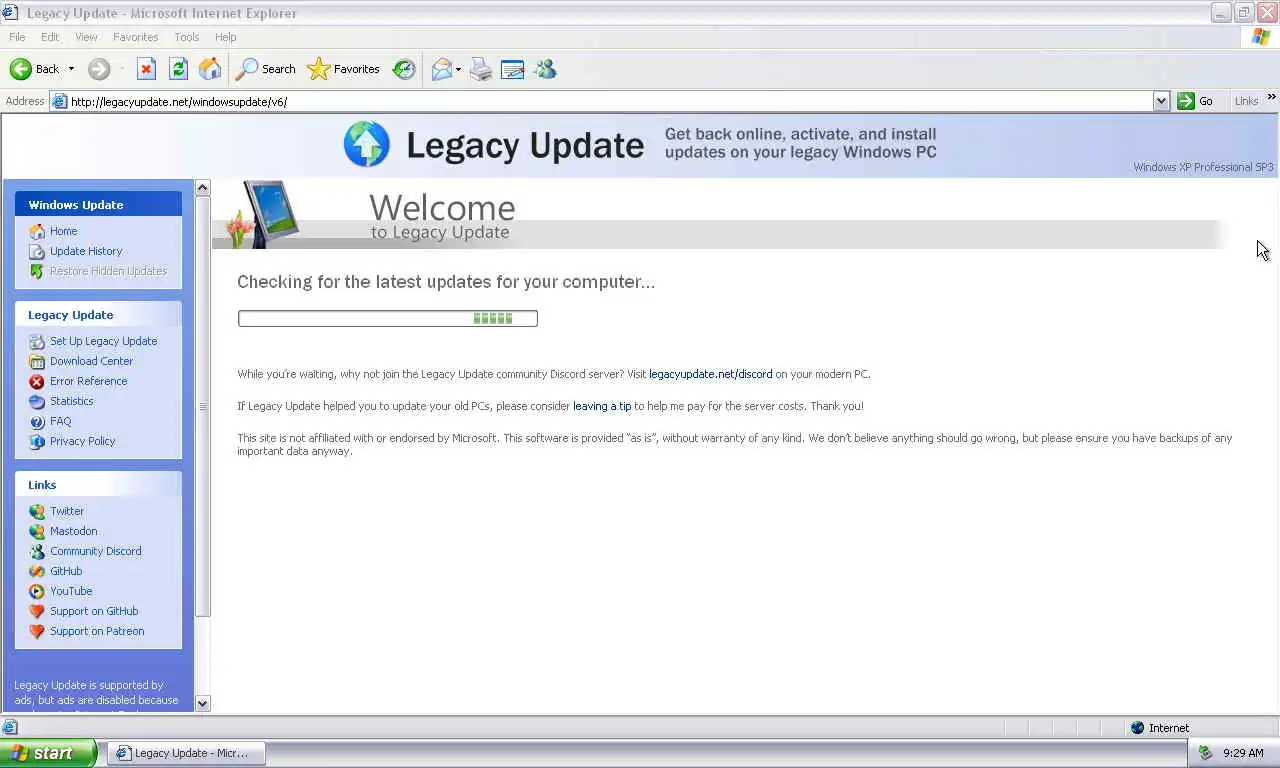Select the Legacy Update taskbar button
This screenshot has width=1280, height=768.
point(186,753)
